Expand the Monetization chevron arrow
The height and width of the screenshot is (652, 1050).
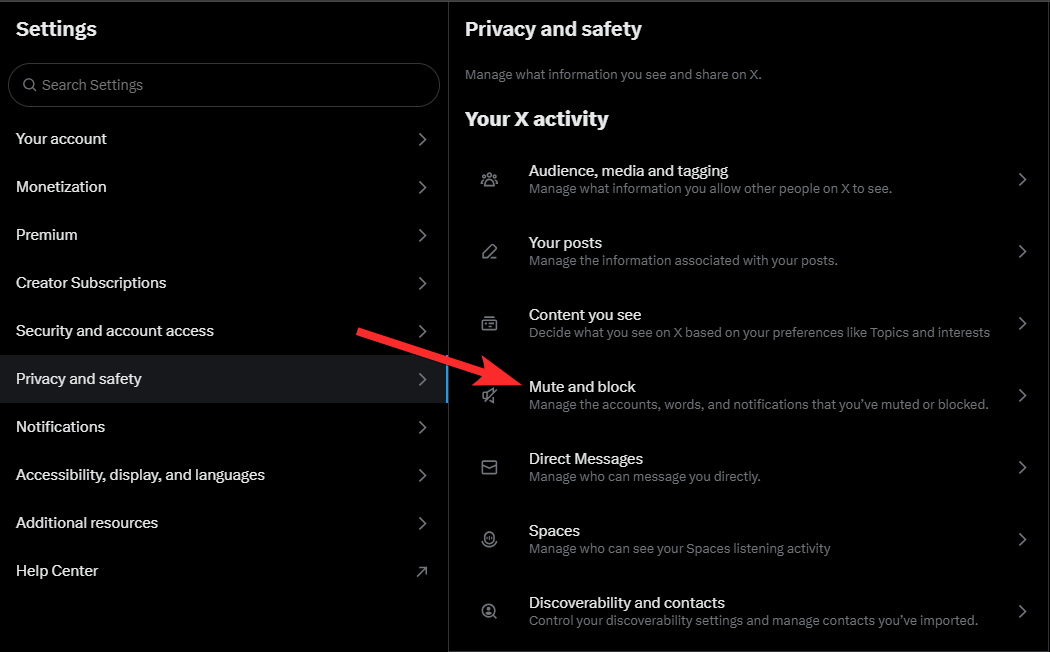click(422, 188)
